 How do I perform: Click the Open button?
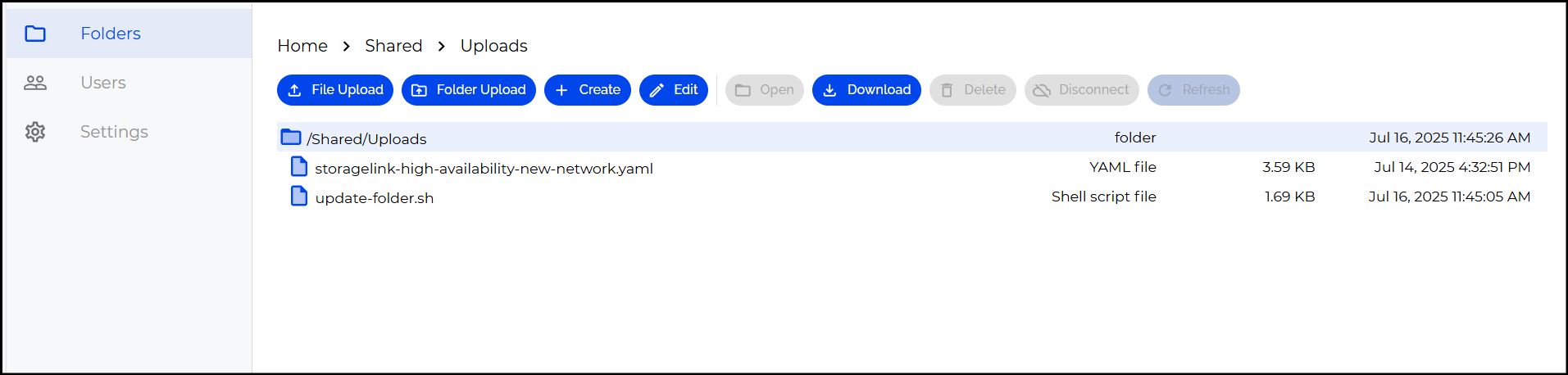click(x=765, y=90)
